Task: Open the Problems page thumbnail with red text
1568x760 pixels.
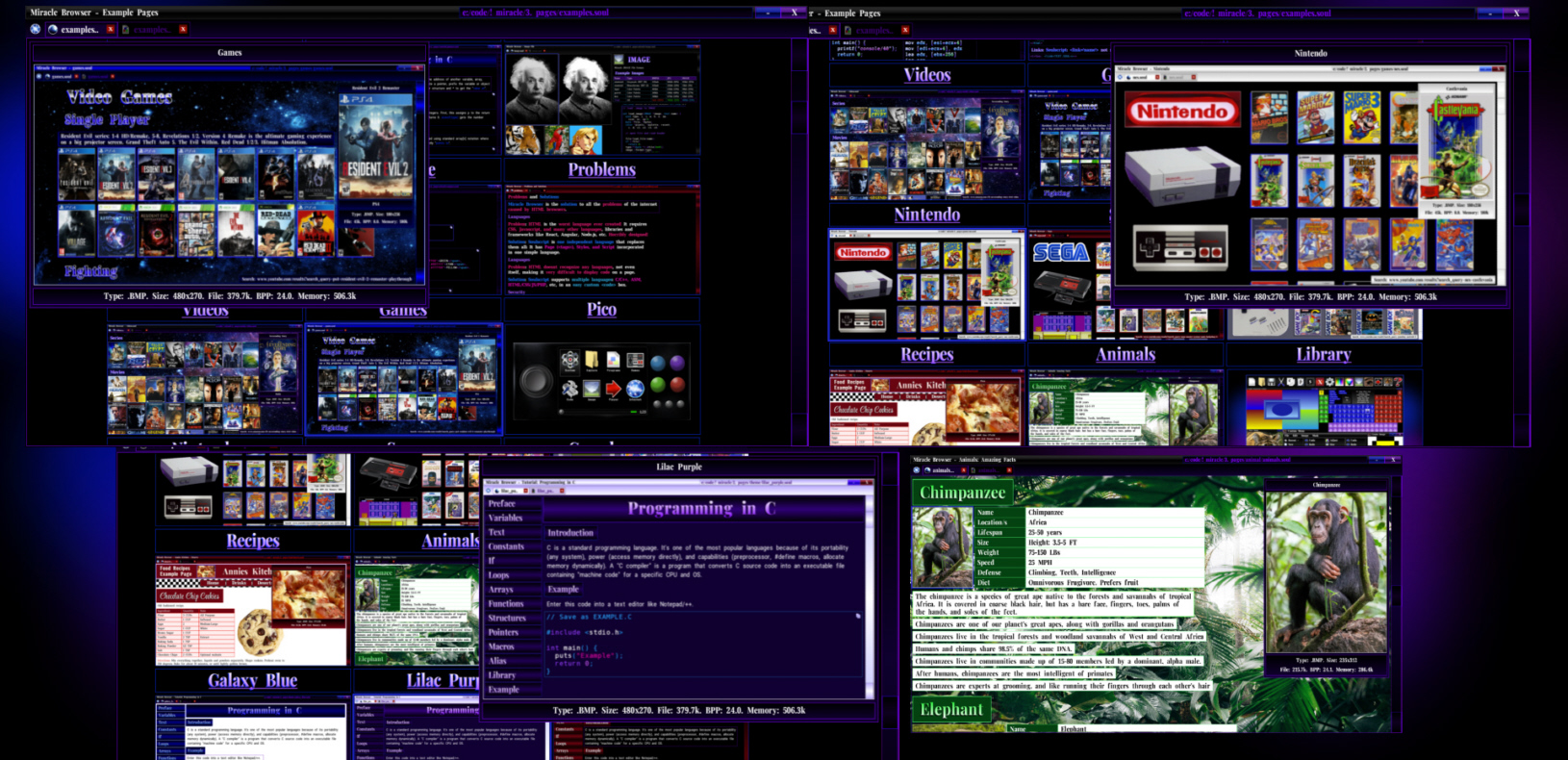Action: pos(602,241)
